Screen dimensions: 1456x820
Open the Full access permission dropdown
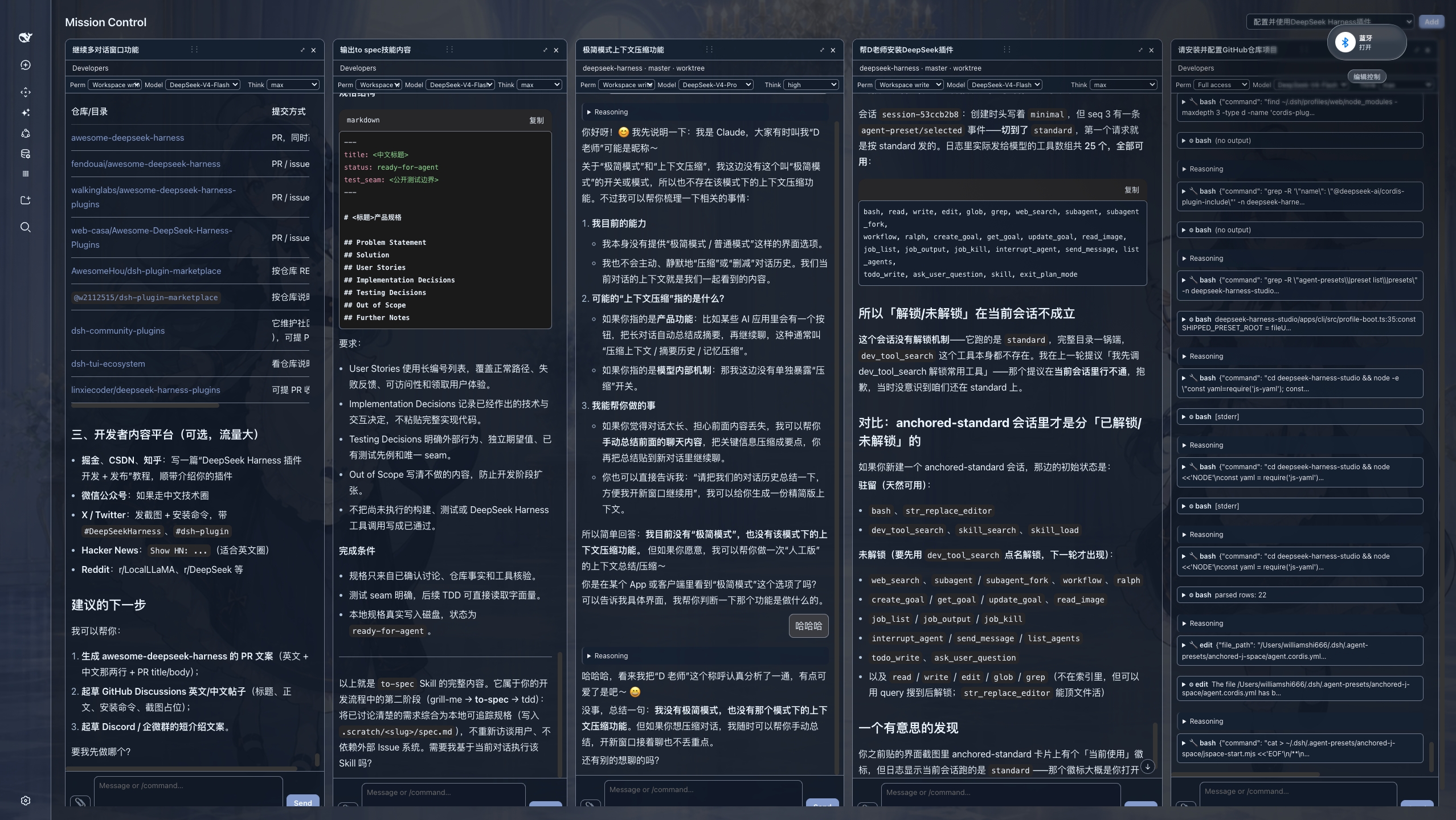1221,85
